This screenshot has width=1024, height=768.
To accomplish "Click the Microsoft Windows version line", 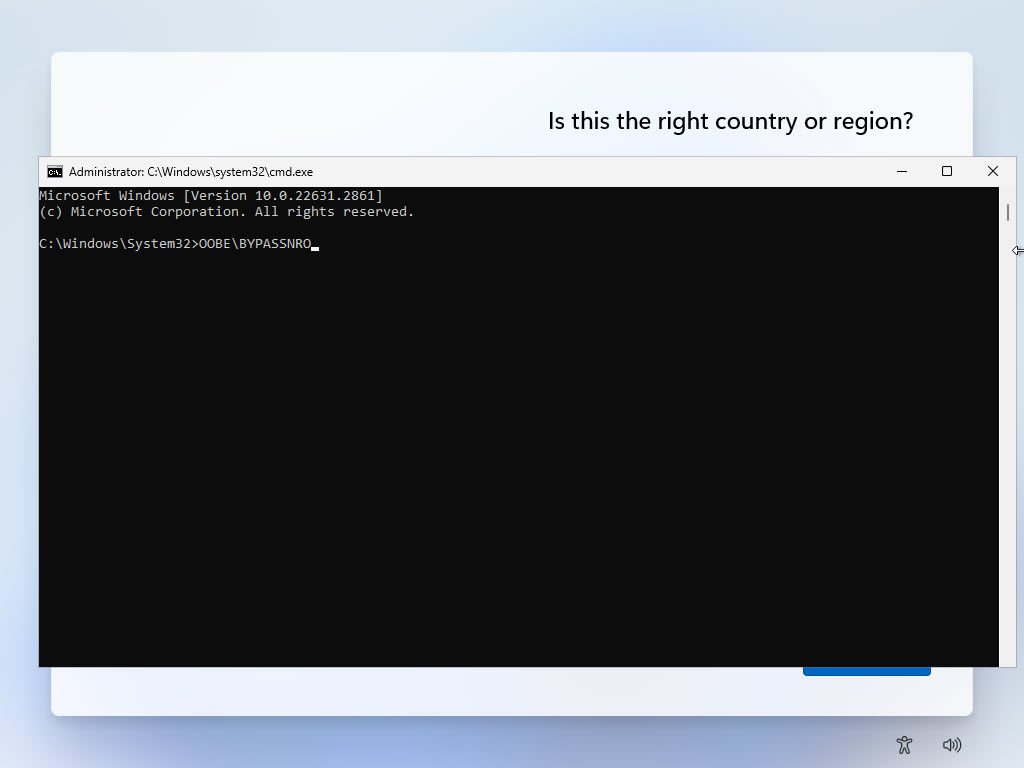I will pos(210,196).
